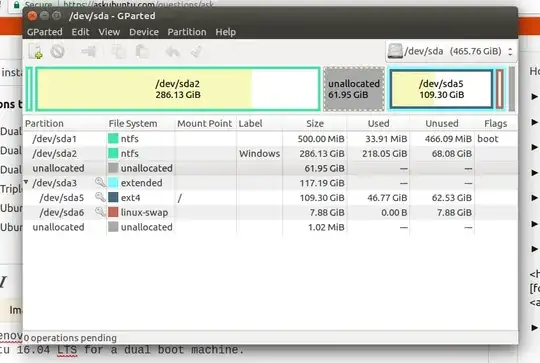This screenshot has width=540, height=363.
Task: Open the View menu
Action: (109, 32)
